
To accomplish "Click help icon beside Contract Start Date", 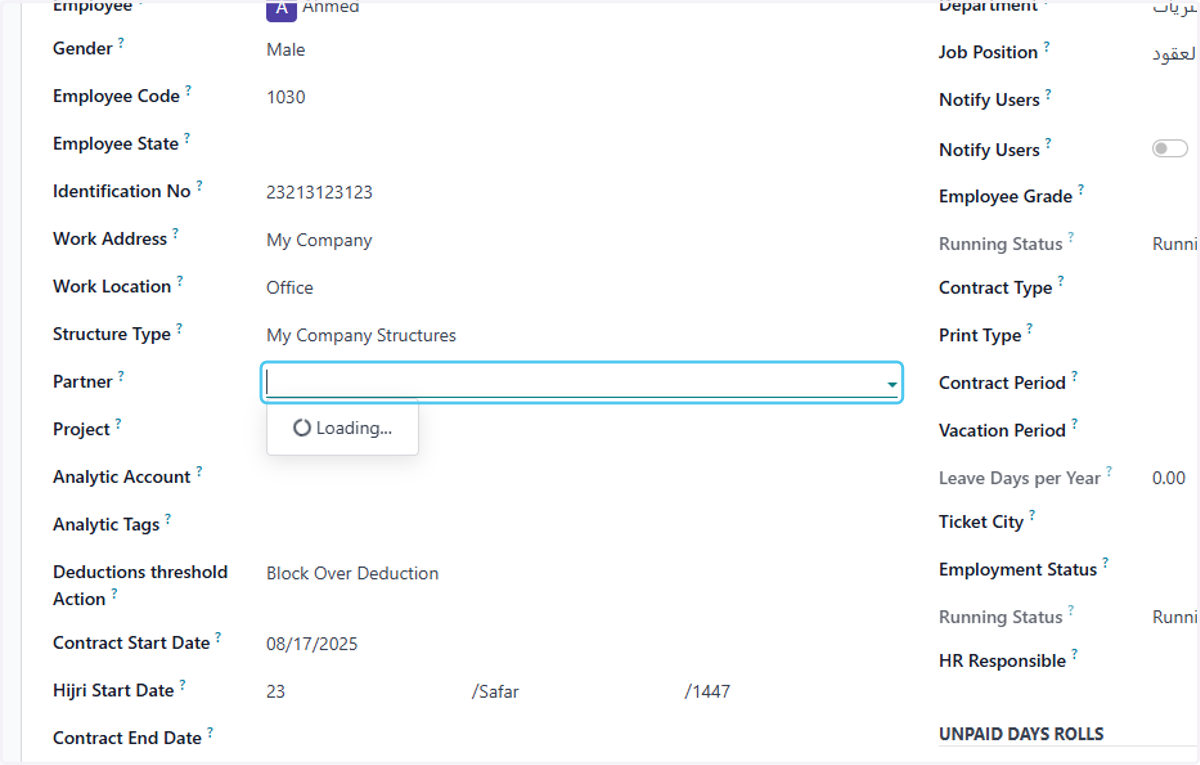I will tap(218, 637).
